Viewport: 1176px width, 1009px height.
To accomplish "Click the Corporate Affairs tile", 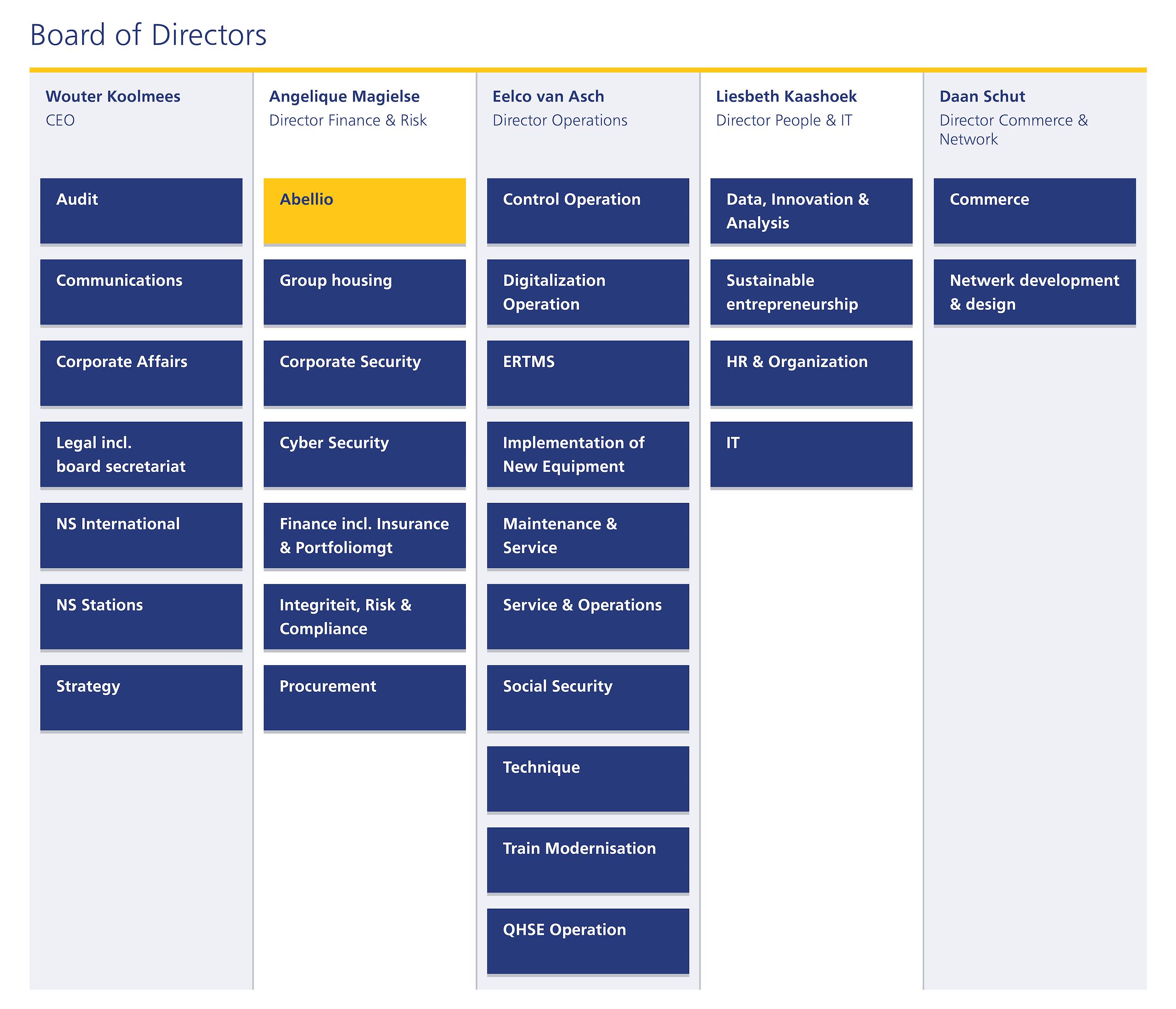I will (141, 373).
